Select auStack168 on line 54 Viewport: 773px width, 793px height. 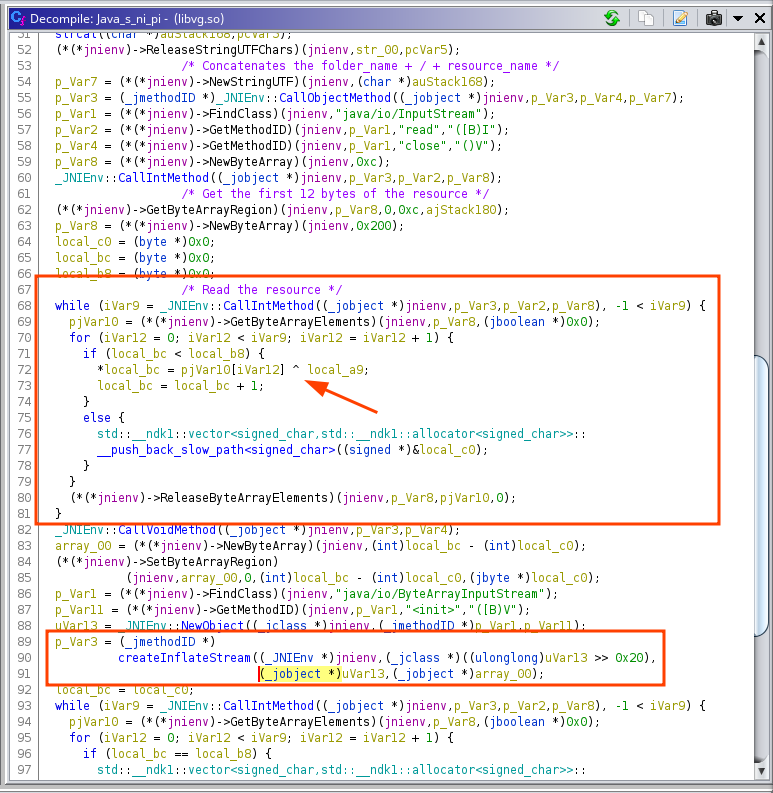coord(447,81)
